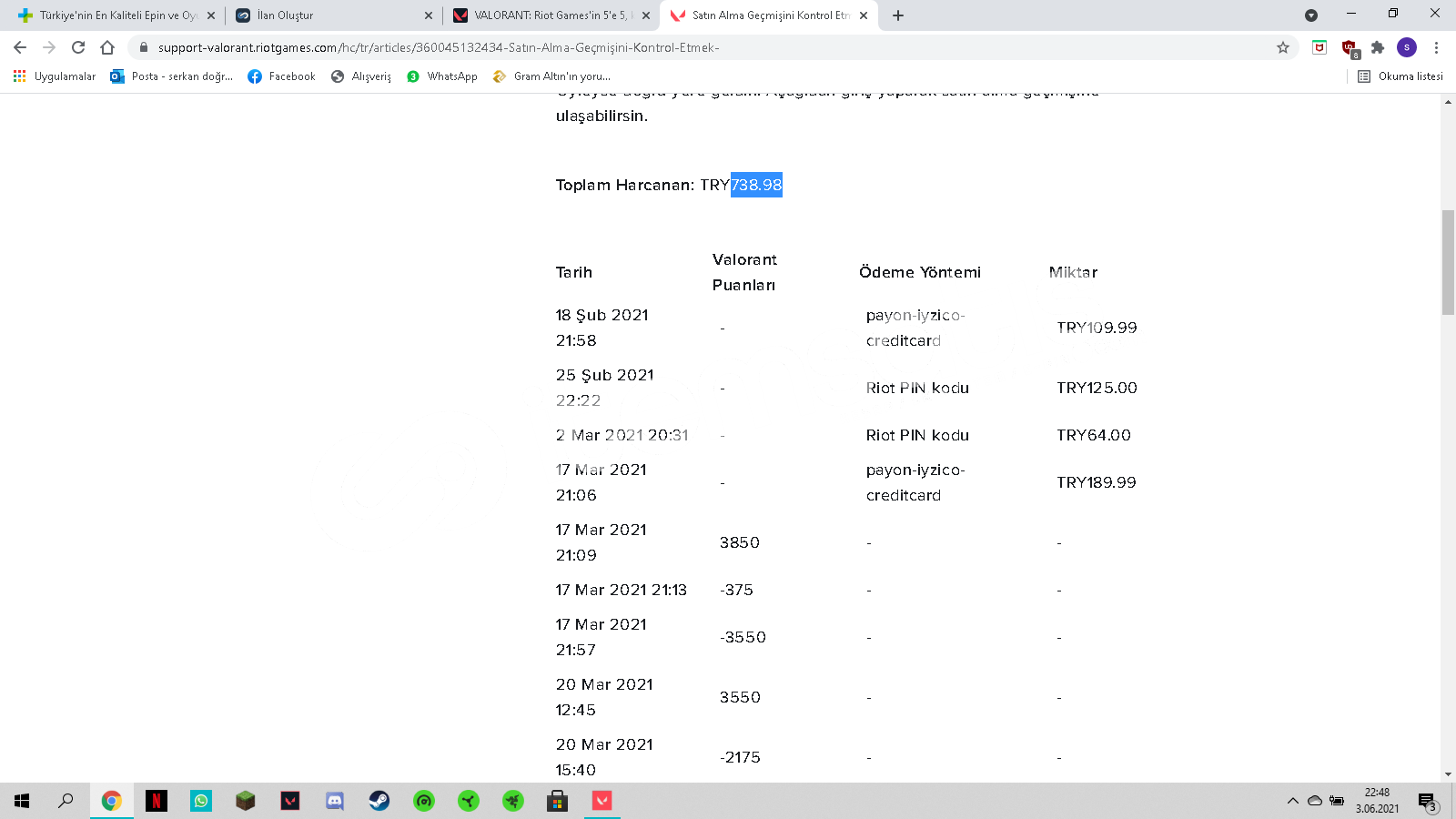Open the Uygulamalar apps bookmark
This screenshot has height=819, width=1456.
pyautogui.click(x=55, y=76)
